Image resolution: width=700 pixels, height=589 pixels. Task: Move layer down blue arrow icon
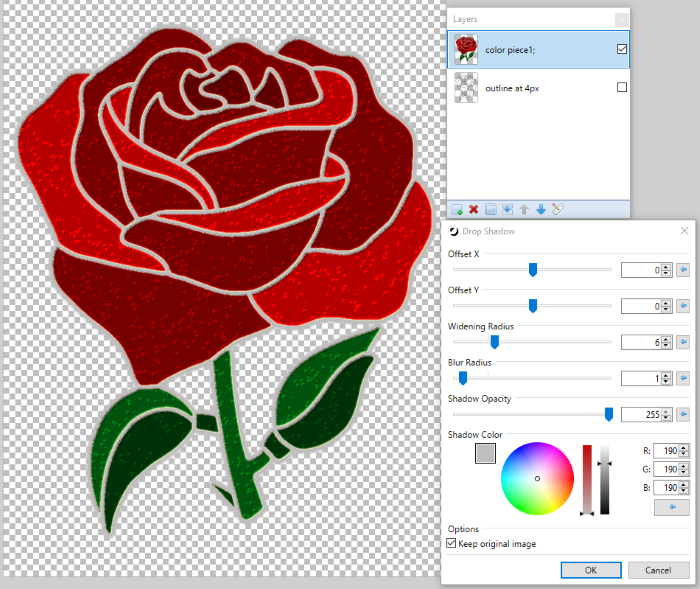[x=541, y=209]
